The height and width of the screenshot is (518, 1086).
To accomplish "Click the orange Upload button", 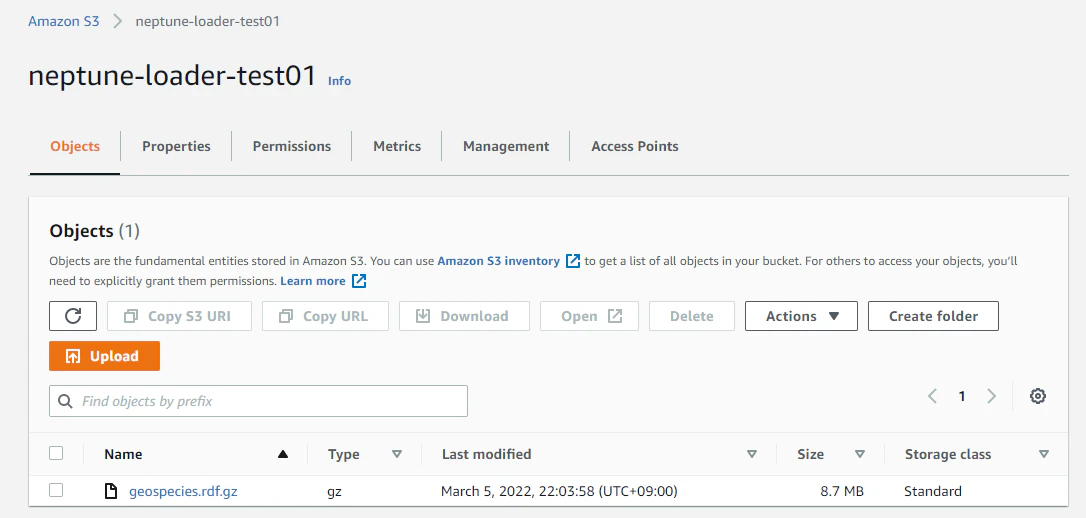I will (x=105, y=356).
